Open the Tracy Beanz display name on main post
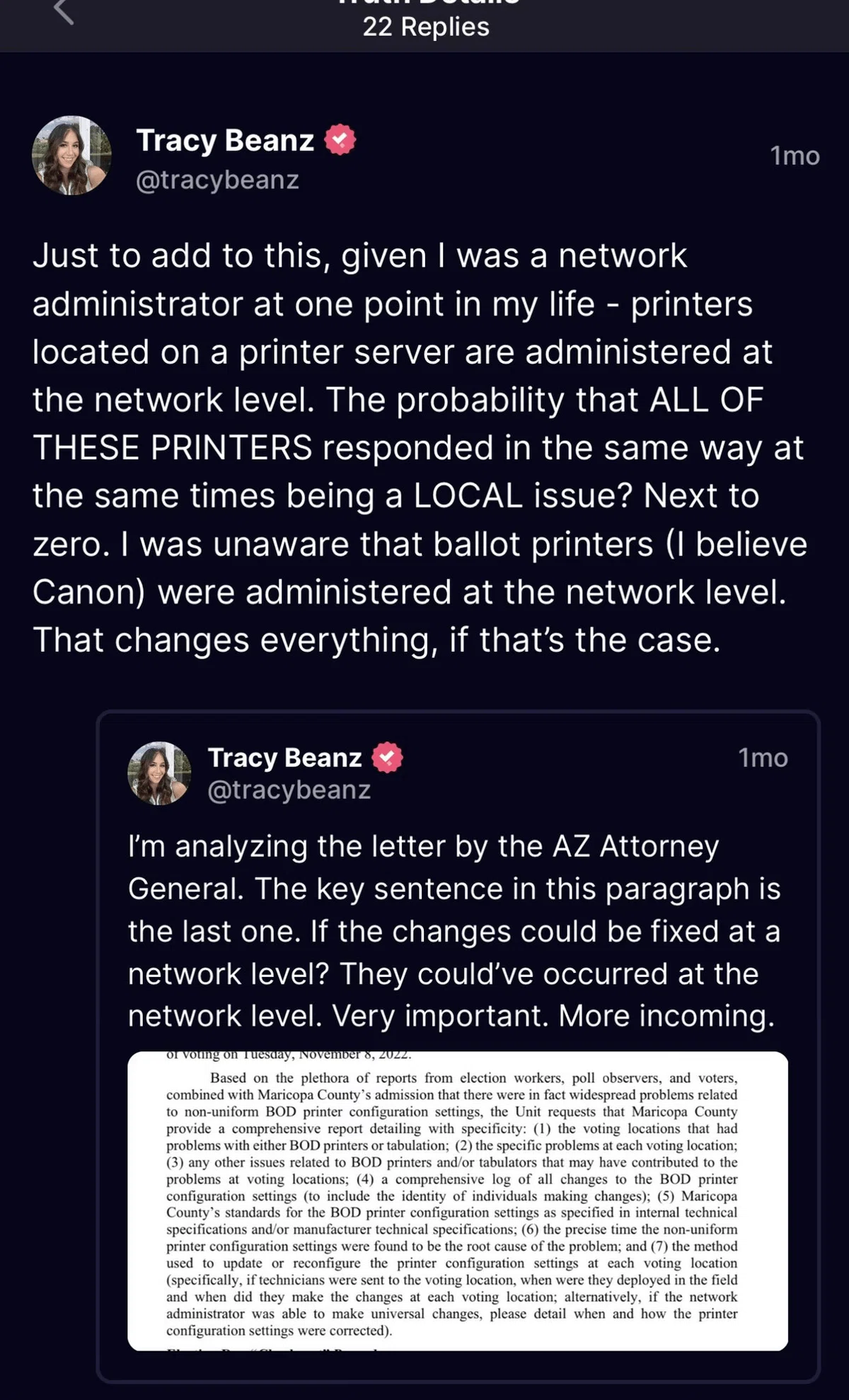This screenshot has width=849, height=1400. tap(225, 140)
